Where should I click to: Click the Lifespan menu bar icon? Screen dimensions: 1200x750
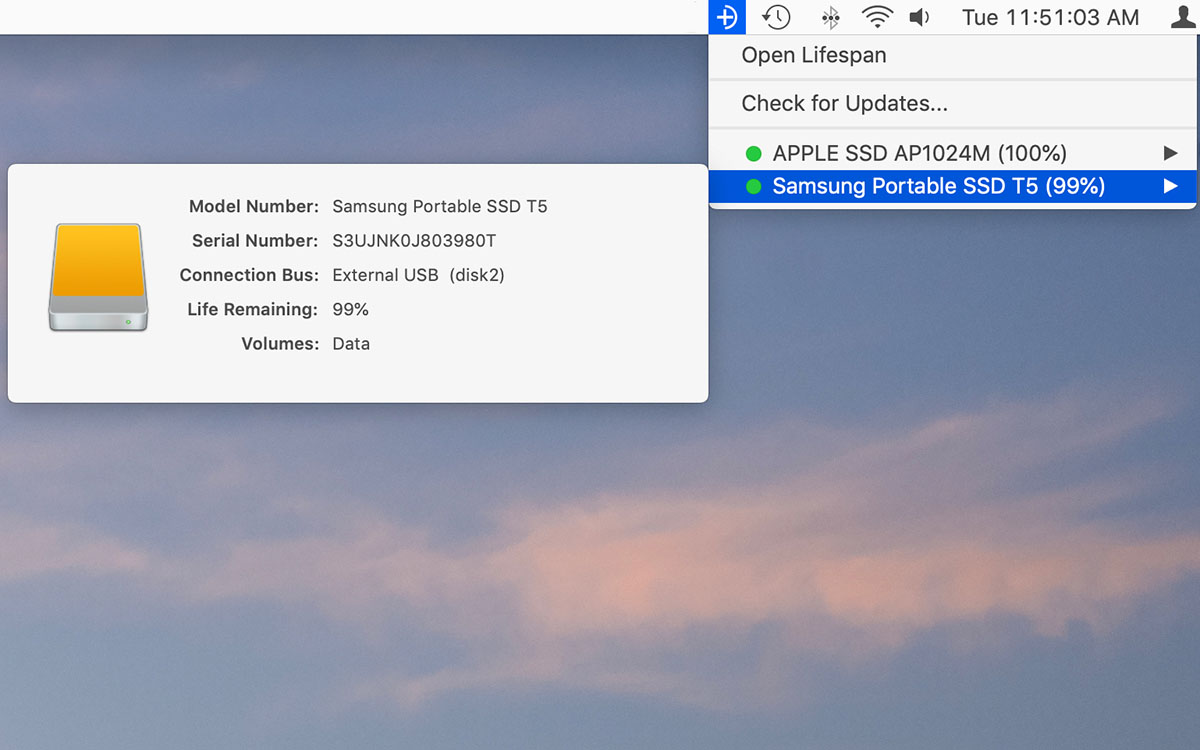coord(727,17)
